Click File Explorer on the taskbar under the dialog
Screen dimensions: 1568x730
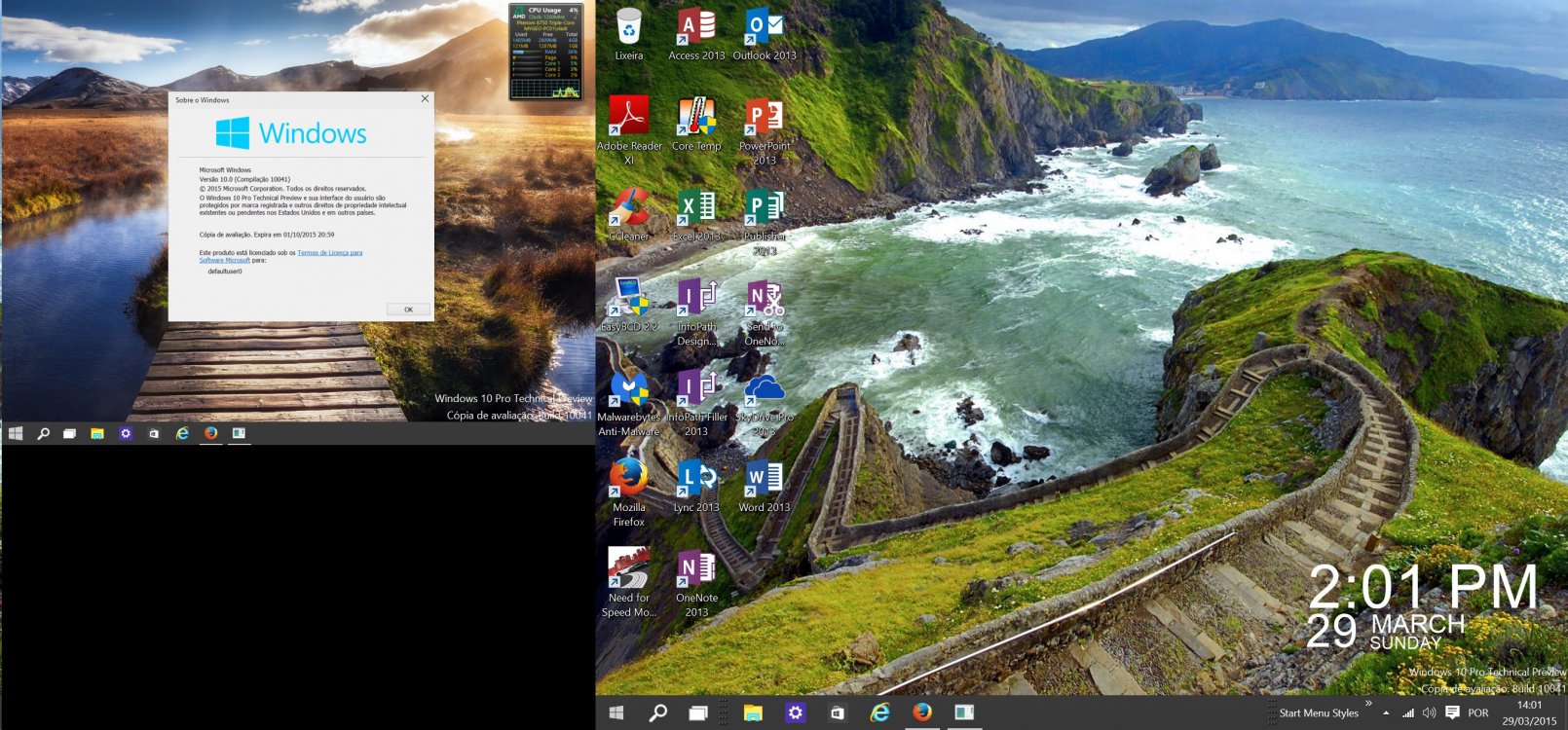(x=97, y=433)
